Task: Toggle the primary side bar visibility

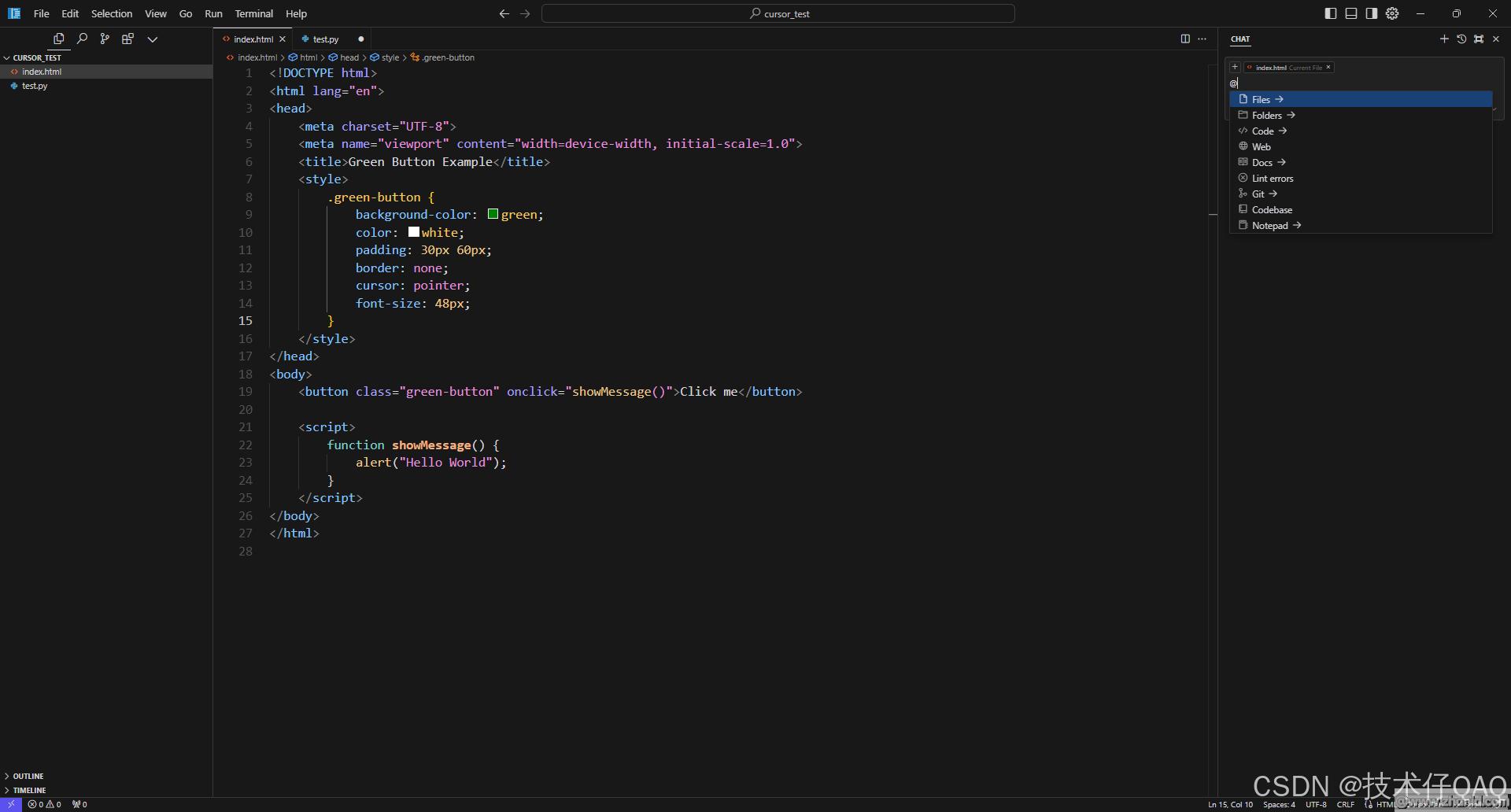Action: [x=1331, y=13]
